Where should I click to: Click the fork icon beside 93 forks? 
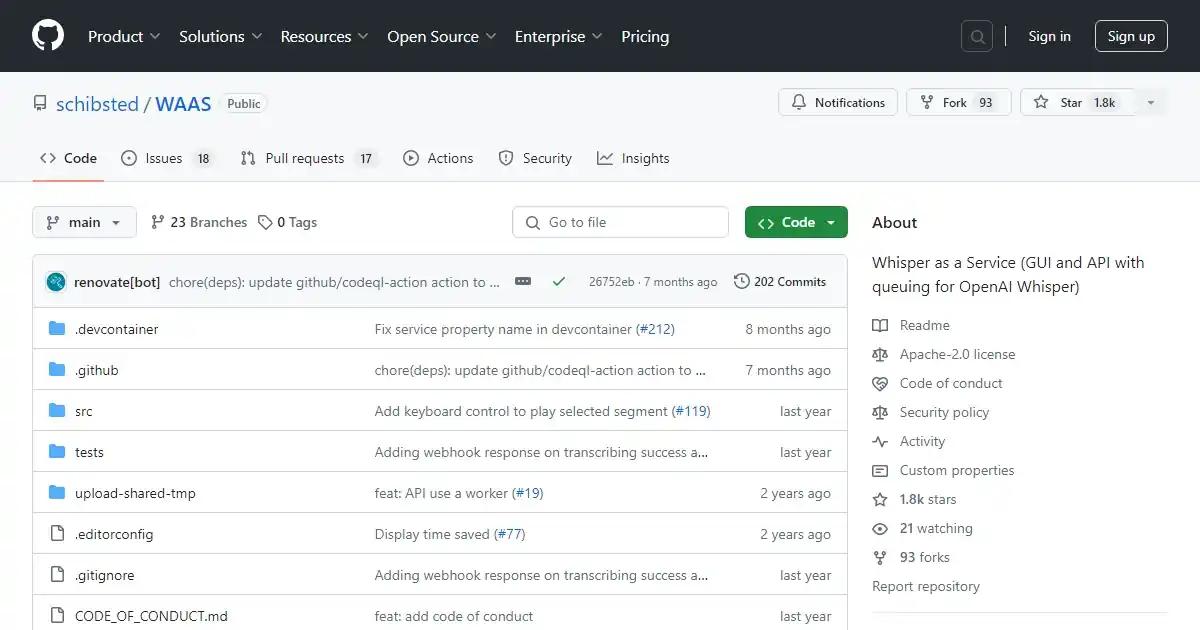(x=880, y=557)
